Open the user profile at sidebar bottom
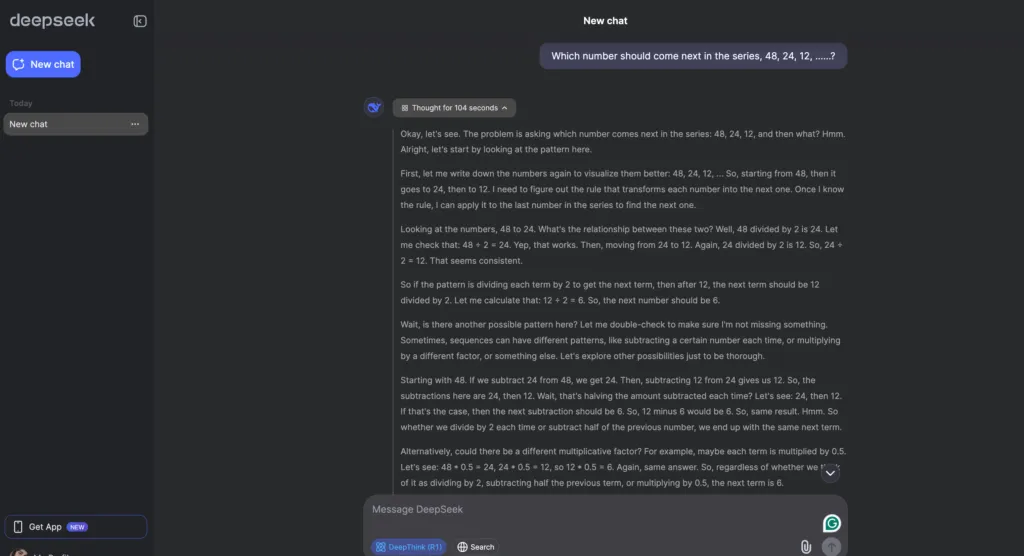This screenshot has height=556, width=1024. (40, 552)
